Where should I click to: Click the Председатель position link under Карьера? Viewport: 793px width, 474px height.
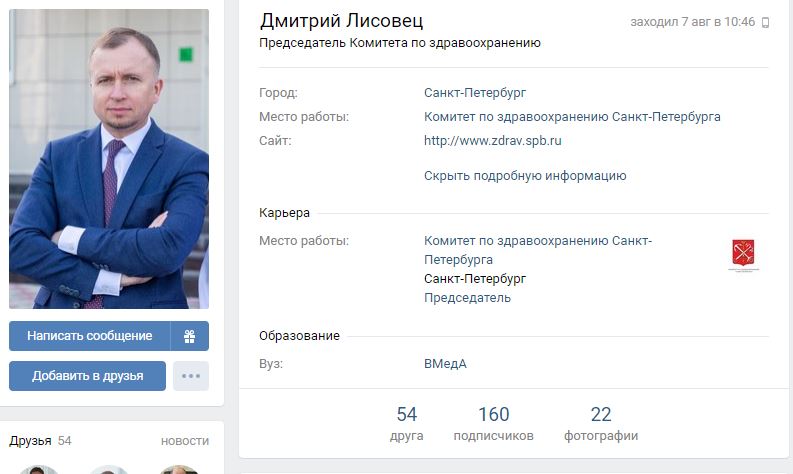coord(467,297)
